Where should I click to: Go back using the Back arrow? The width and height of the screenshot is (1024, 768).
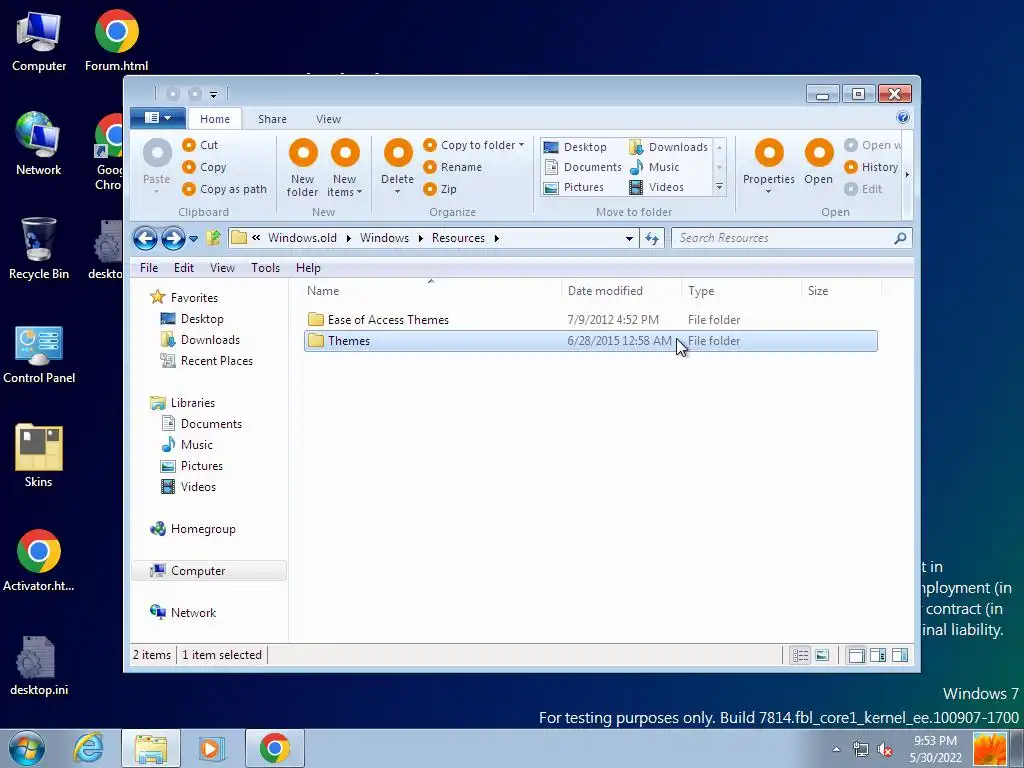(x=146, y=238)
